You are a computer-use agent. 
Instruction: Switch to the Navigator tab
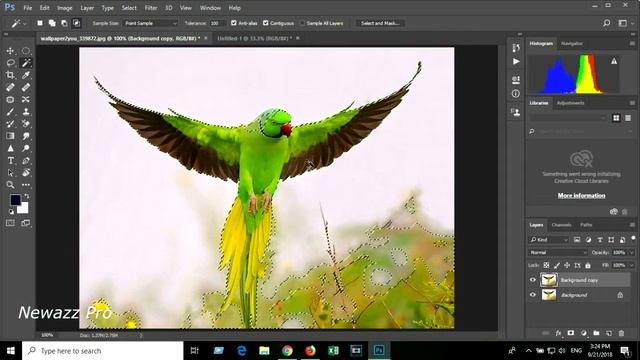tap(572, 43)
